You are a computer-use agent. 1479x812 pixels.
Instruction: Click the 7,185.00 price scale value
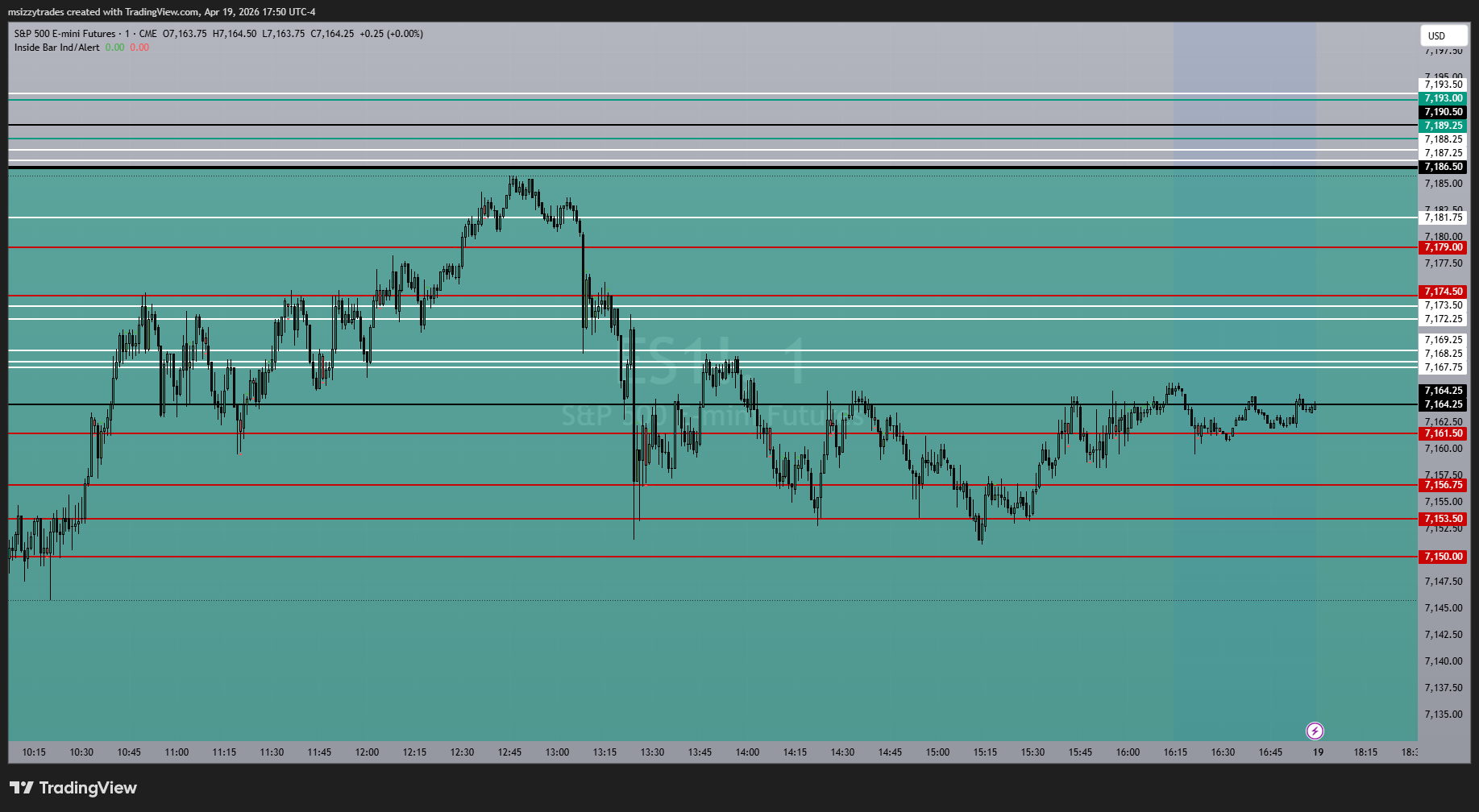tap(1443, 184)
